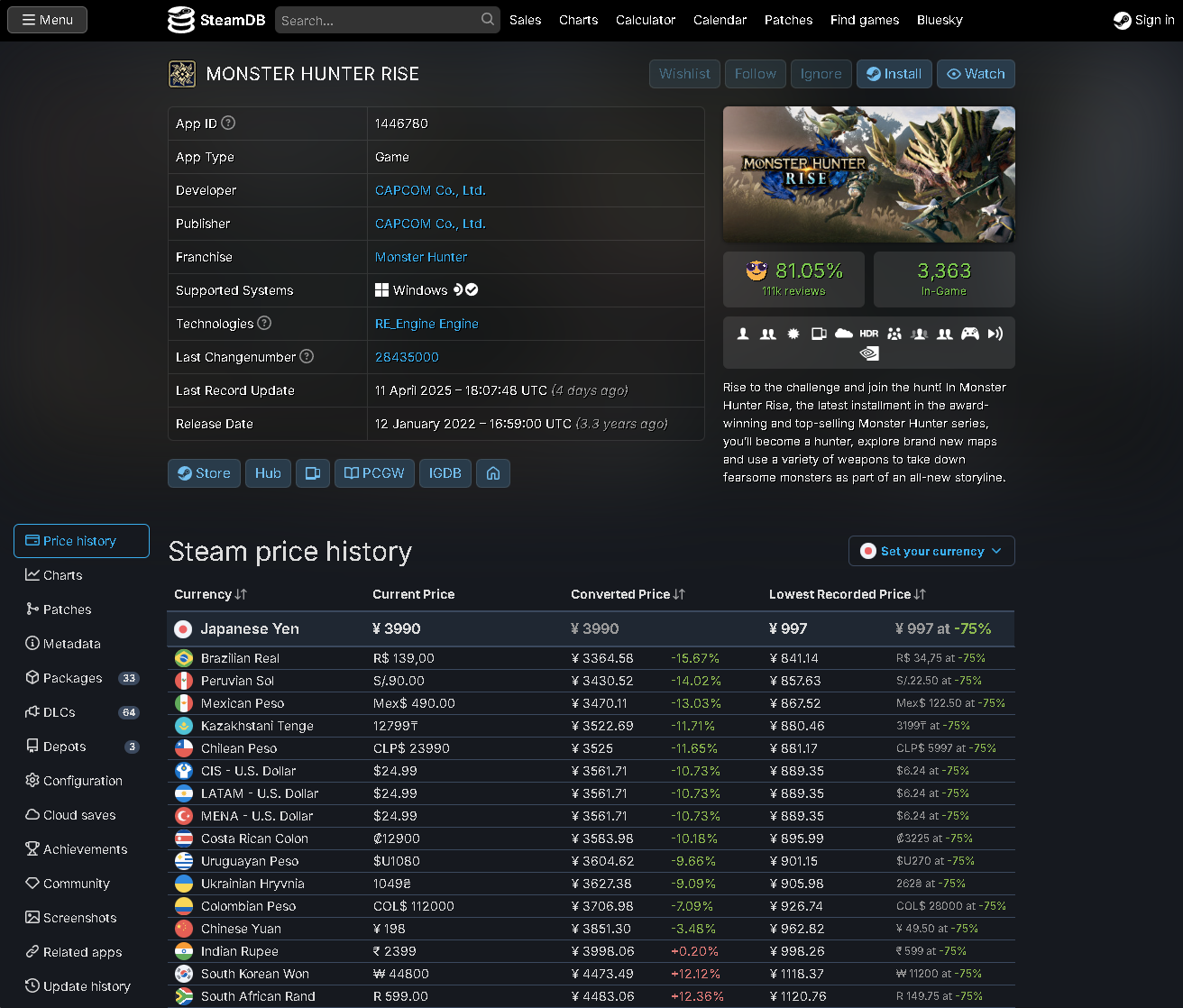Click the Monster Hunter Rise capsule image
The height and width of the screenshot is (1008, 1183).
coord(869,174)
